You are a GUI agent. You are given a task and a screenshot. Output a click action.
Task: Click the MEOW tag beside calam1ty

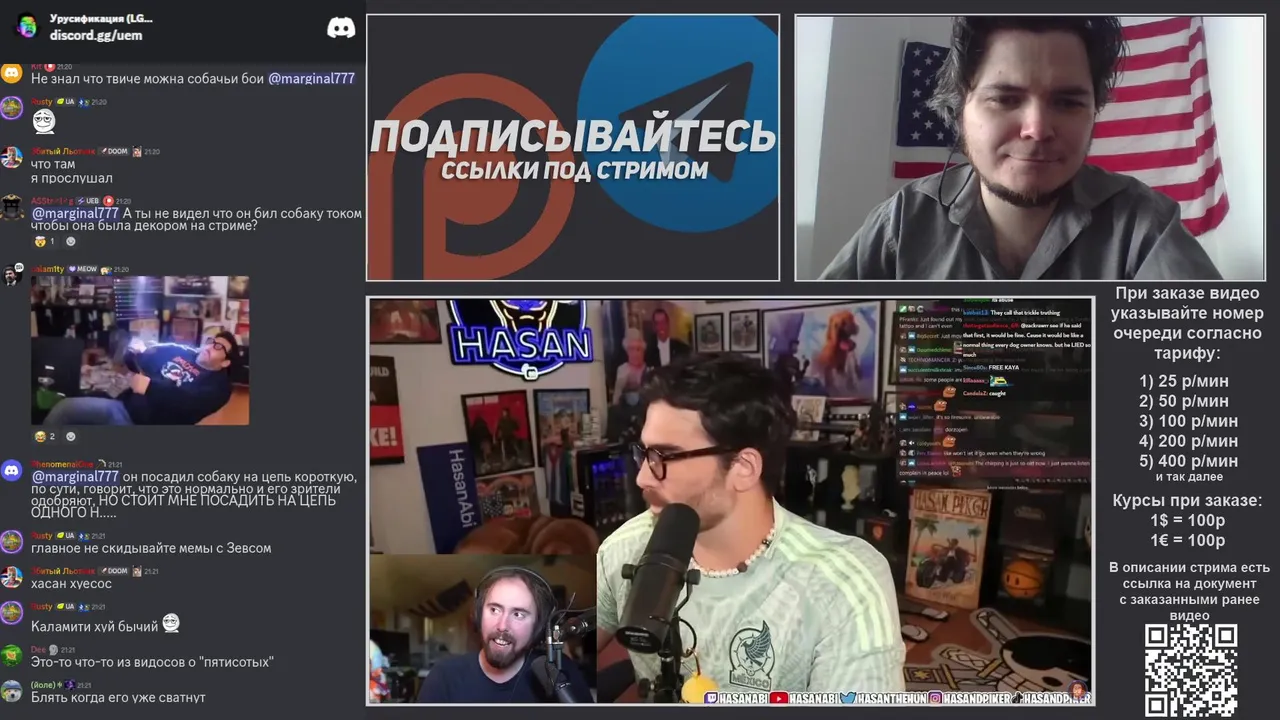tap(83, 269)
